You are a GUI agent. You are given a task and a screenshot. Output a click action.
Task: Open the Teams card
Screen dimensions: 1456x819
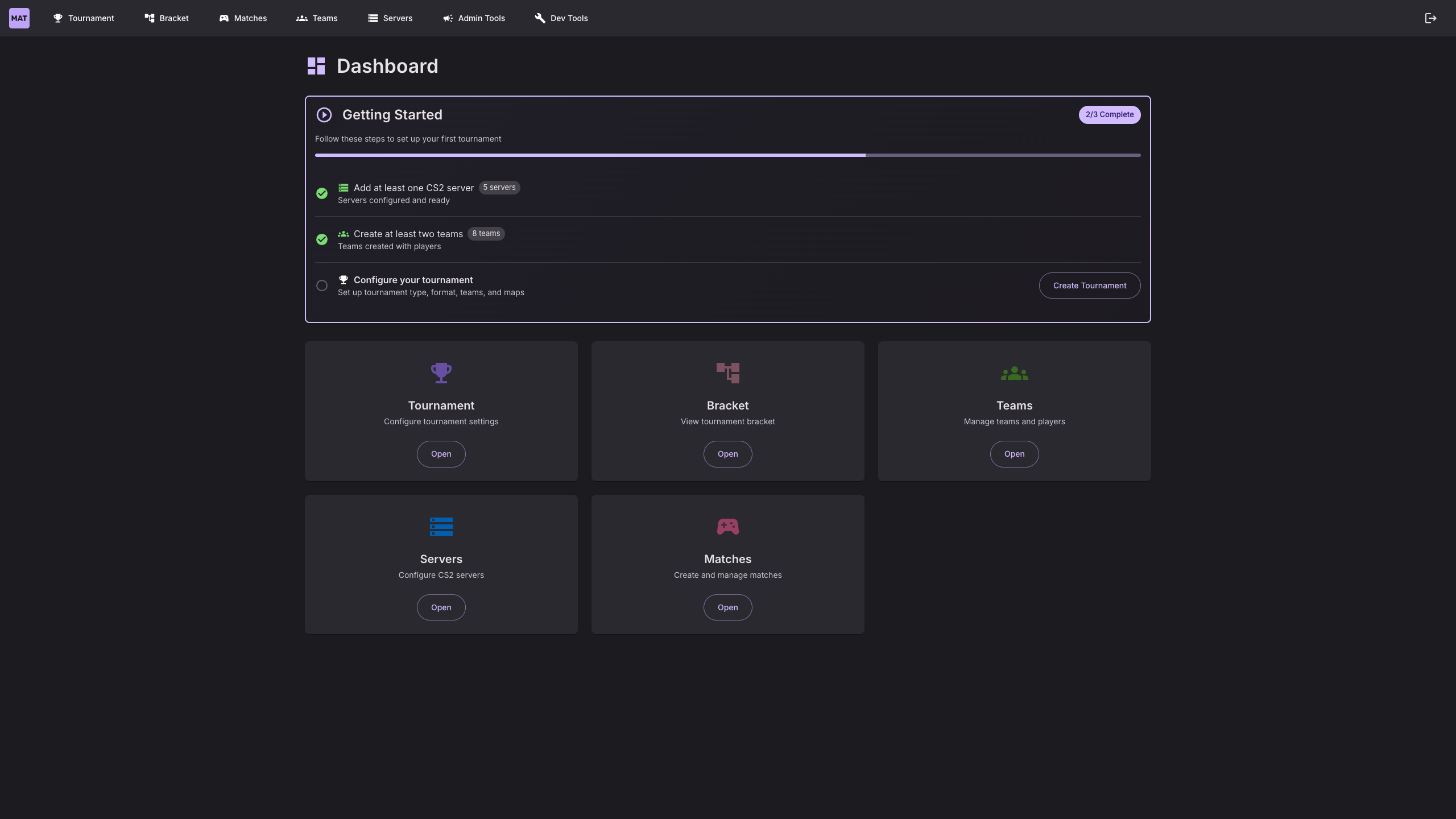coord(1014,454)
